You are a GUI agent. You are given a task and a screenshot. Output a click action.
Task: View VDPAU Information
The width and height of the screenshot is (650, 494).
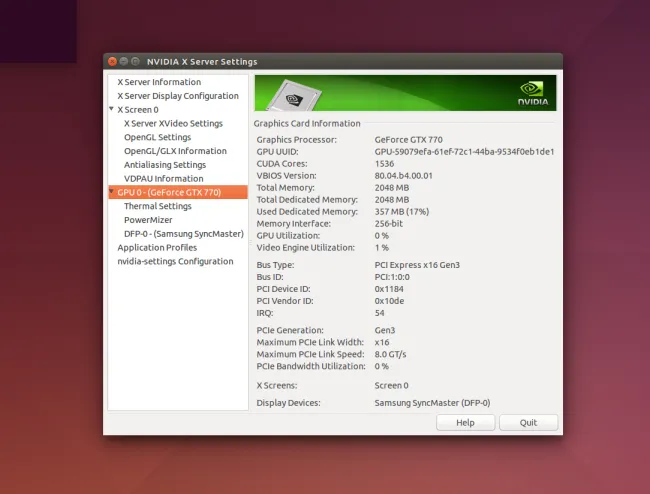pyautogui.click(x=163, y=179)
